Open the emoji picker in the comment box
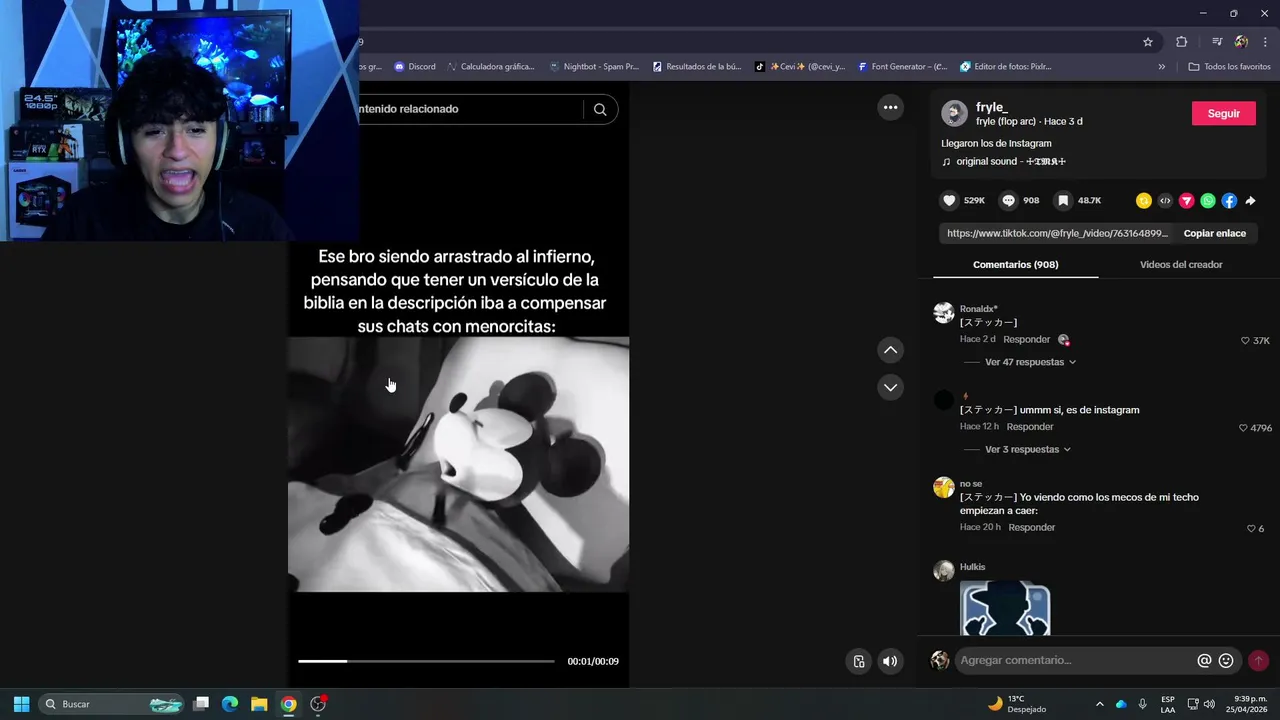The width and height of the screenshot is (1280, 720). 1226,661
